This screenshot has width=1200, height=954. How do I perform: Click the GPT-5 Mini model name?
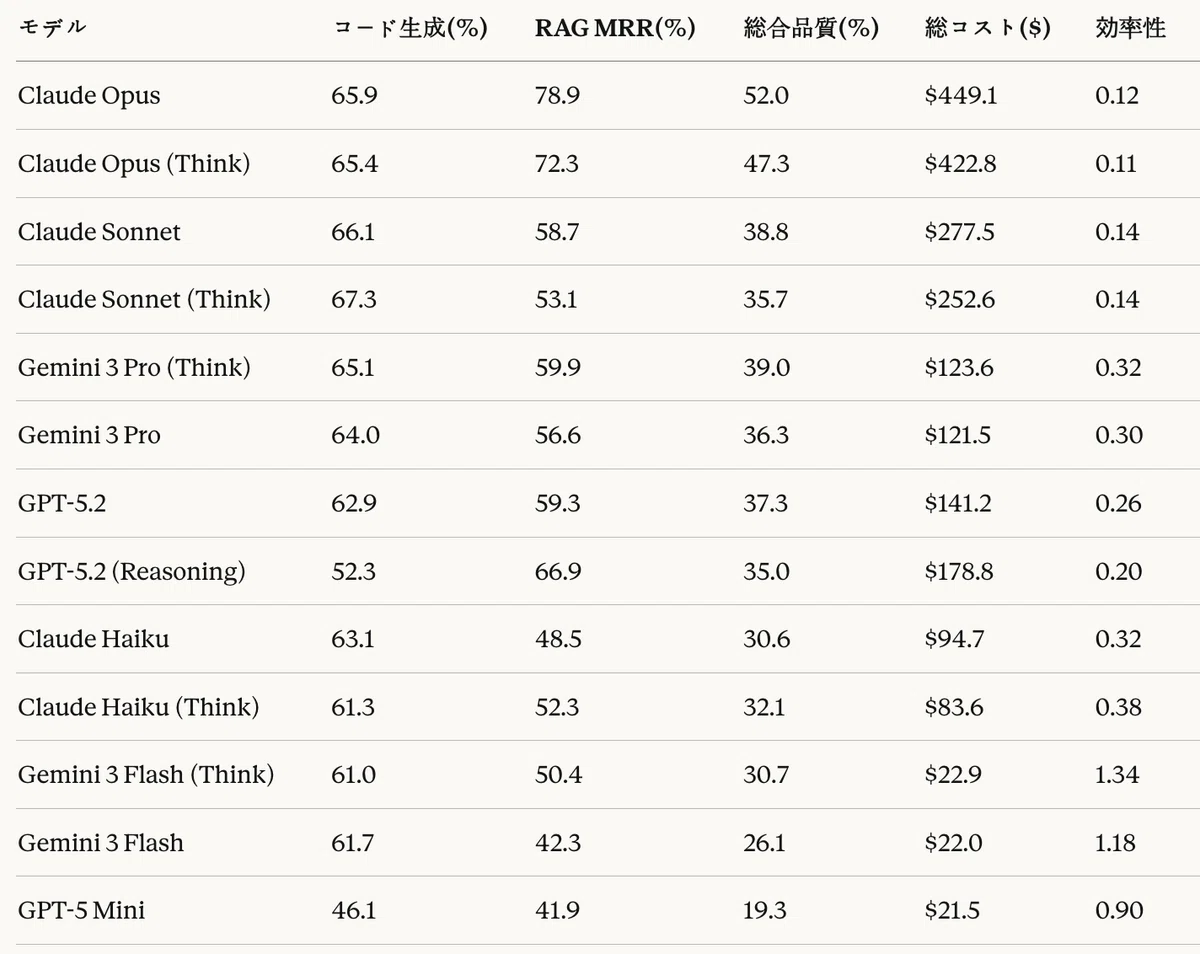pyautogui.click(x=81, y=910)
